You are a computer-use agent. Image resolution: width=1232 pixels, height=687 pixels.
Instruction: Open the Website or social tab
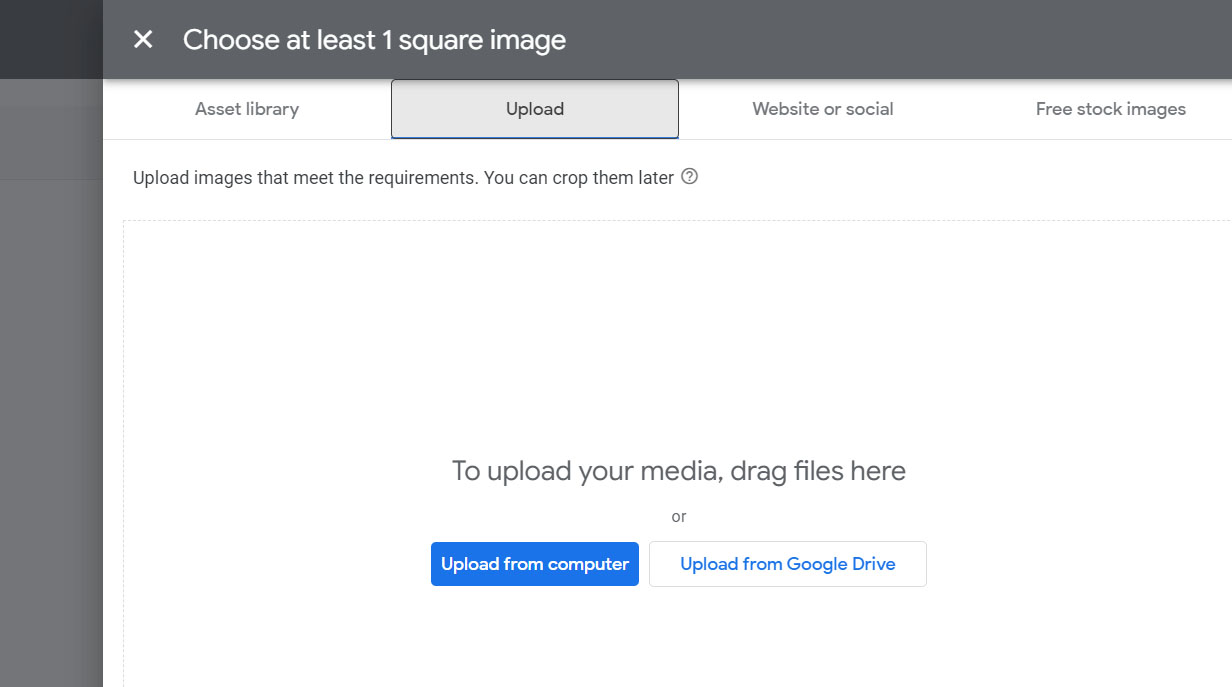(822, 109)
